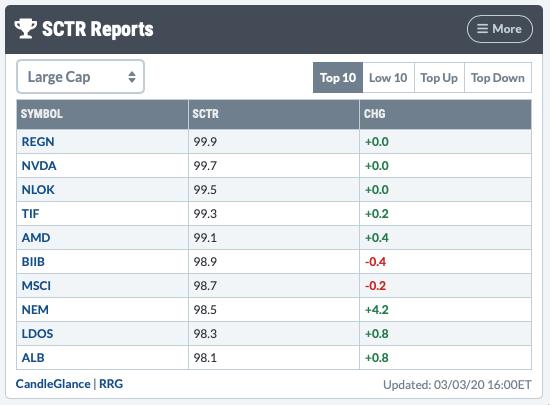Open the LDOS symbol link
Viewport: 550px width, 405px height.
tap(37, 333)
